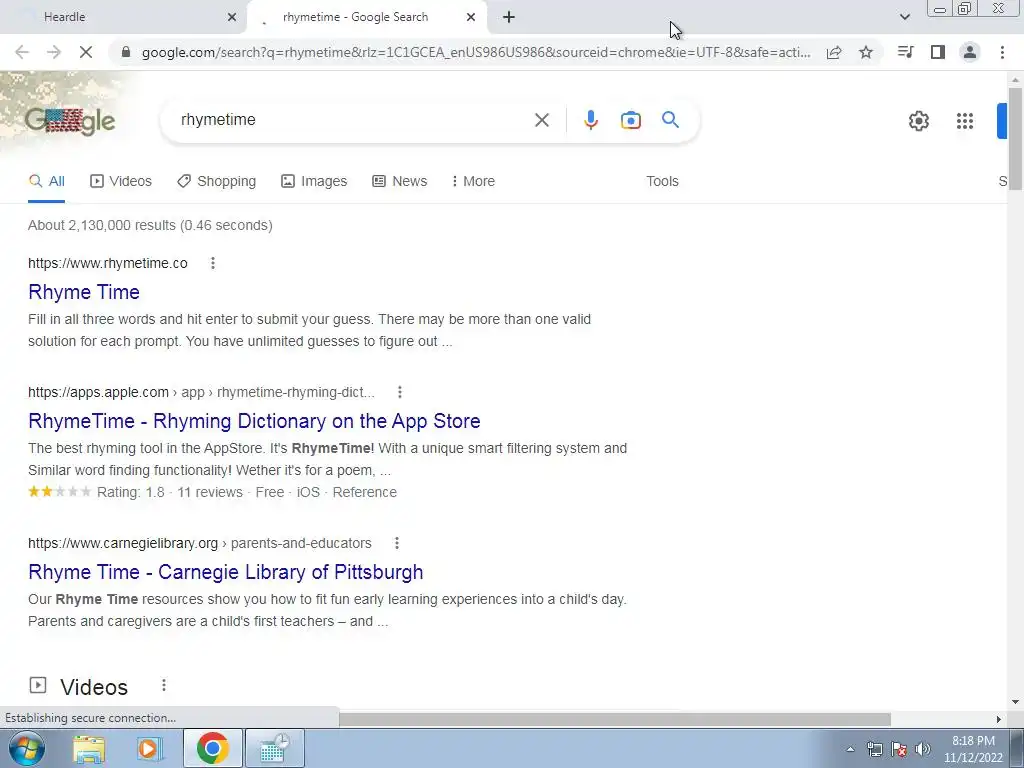Screen dimensions: 1024x768
Task: Open tab search dropdown arrow
Action: [x=904, y=17]
